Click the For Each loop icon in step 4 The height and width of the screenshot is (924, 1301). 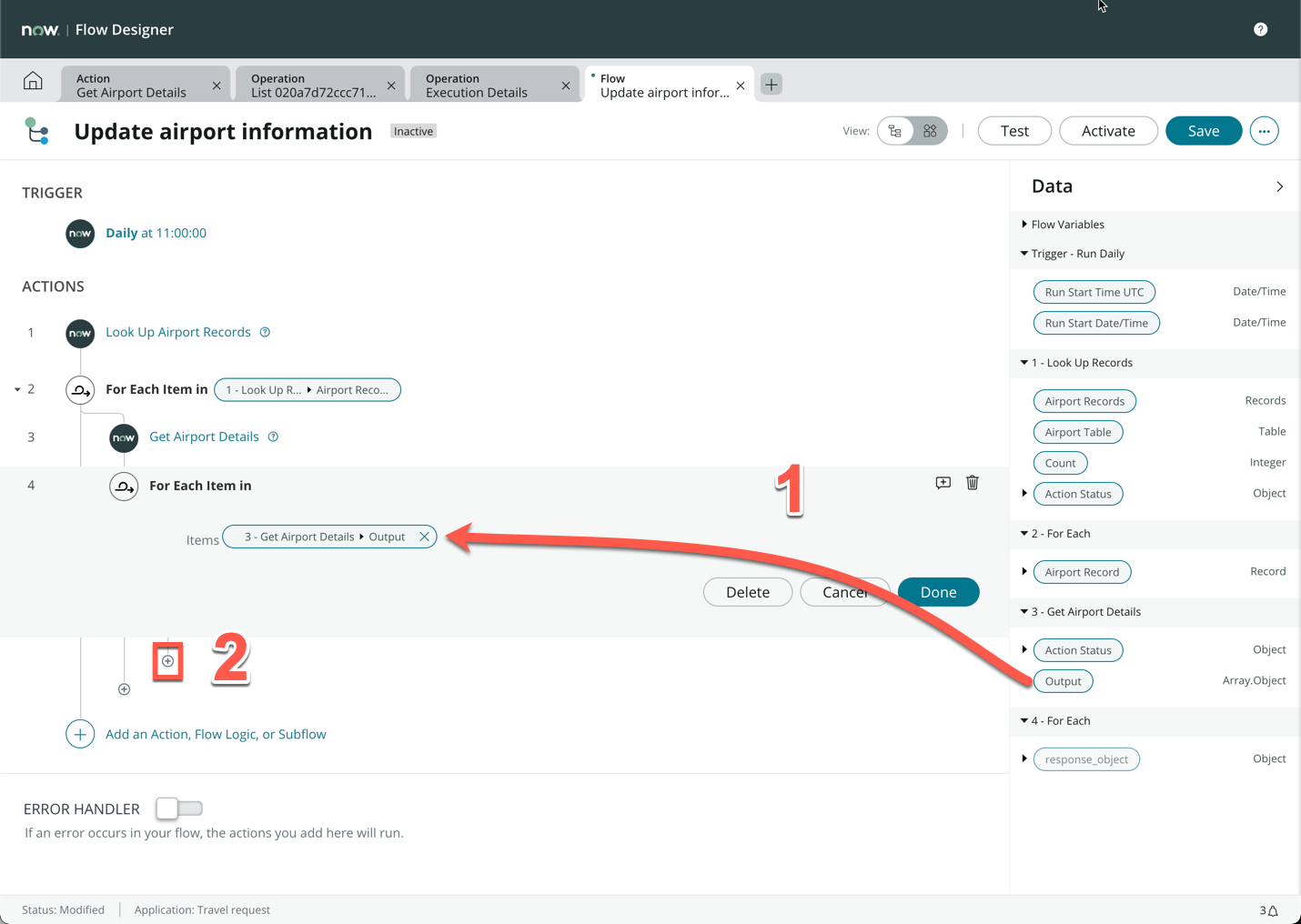pyautogui.click(x=124, y=487)
